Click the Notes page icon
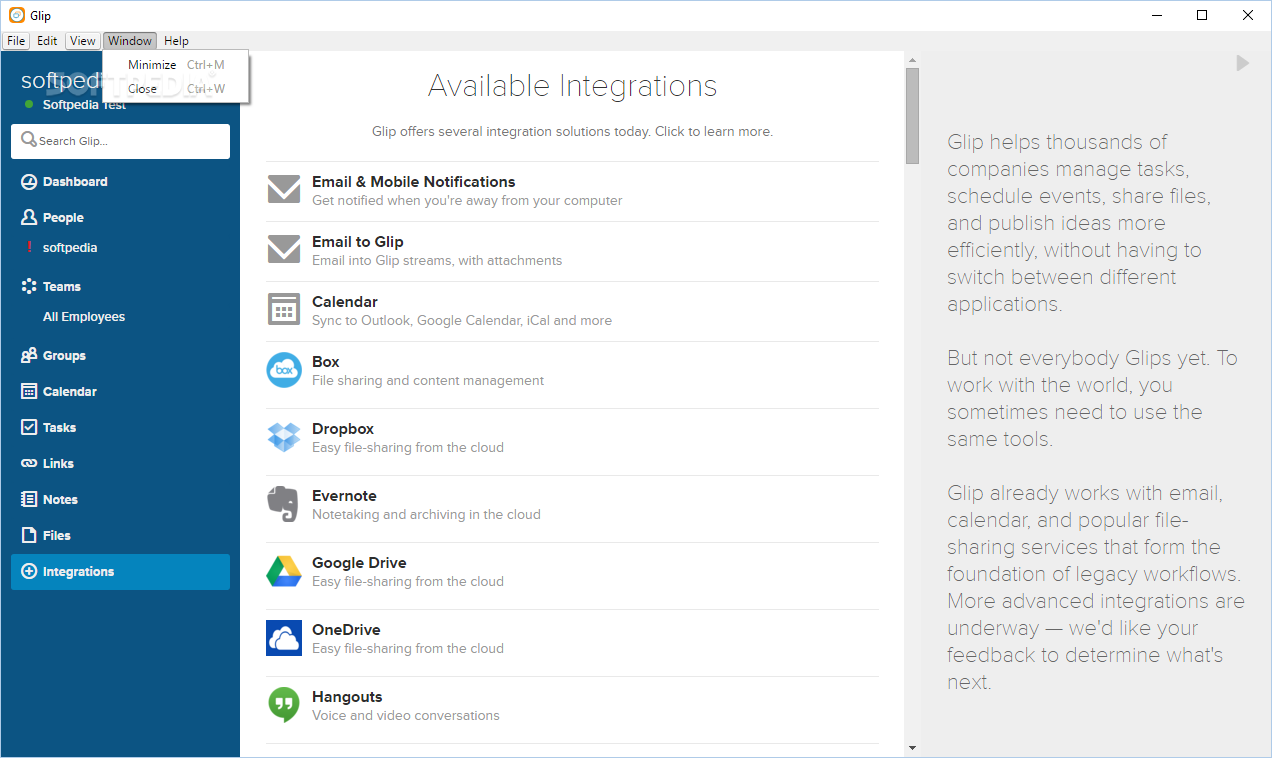 (x=29, y=499)
